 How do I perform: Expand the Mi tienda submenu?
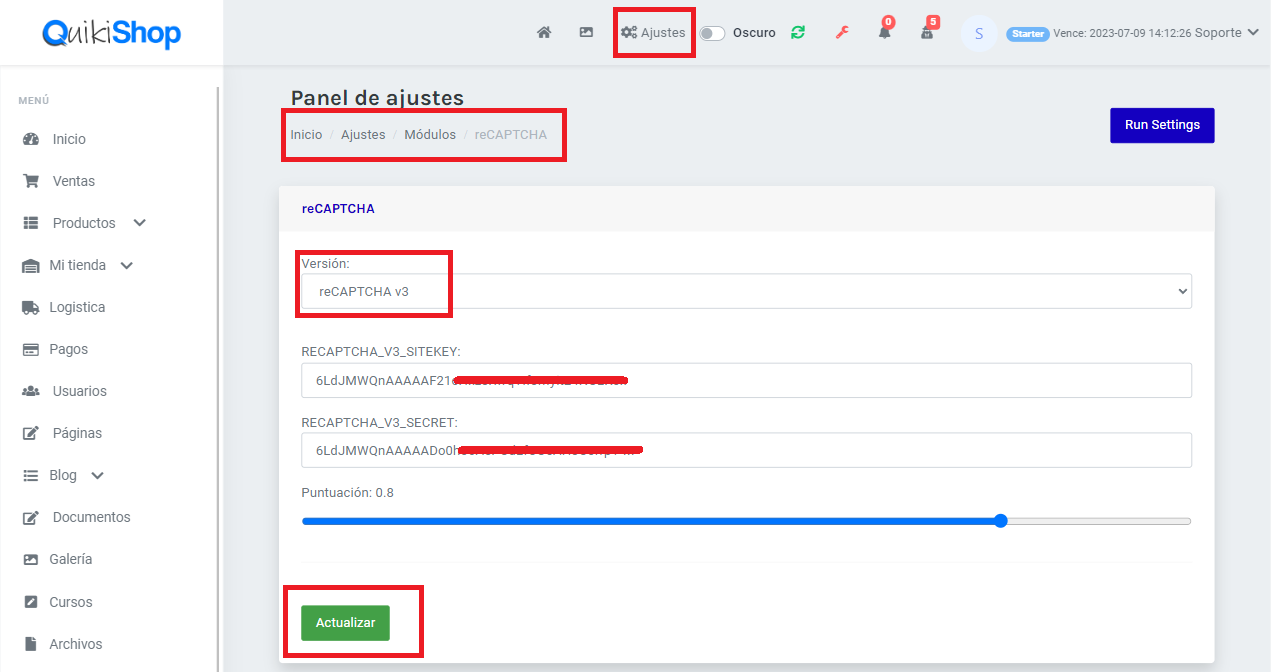[x=126, y=265]
